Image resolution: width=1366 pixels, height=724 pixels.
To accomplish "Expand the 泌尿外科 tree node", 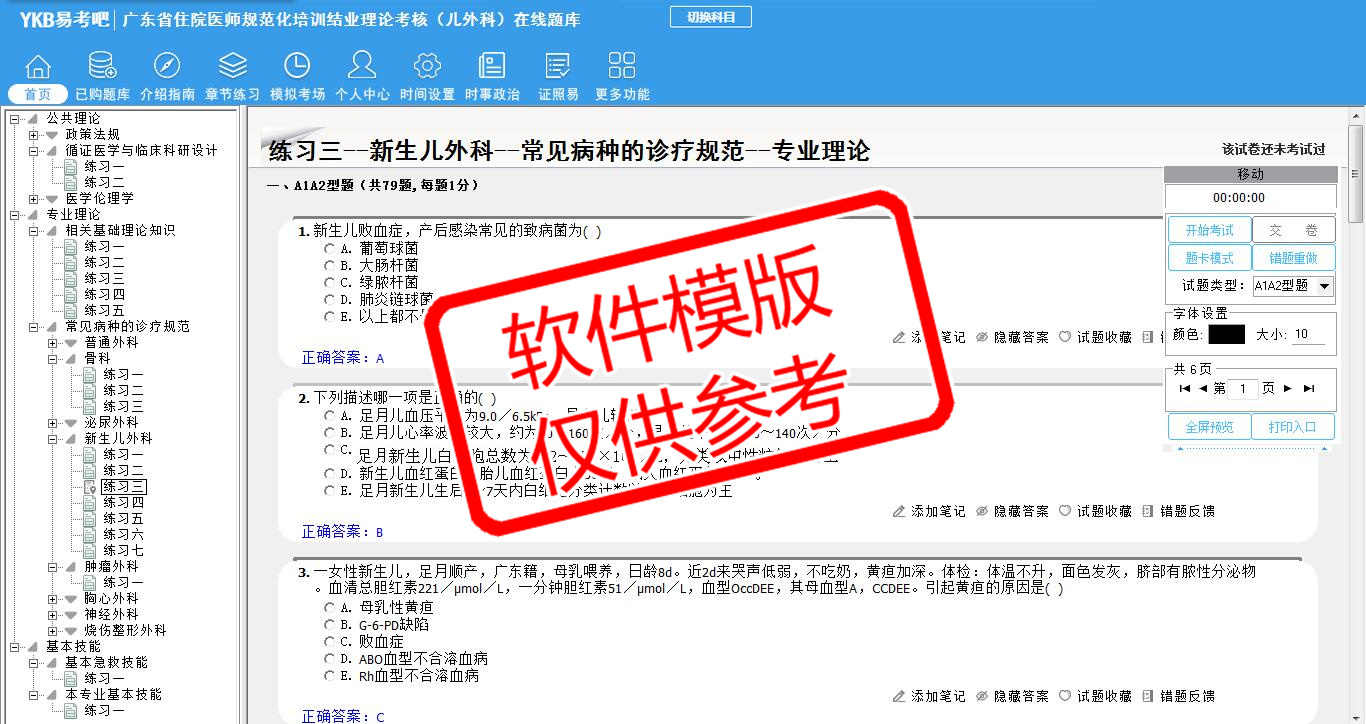I will pyautogui.click(x=53, y=422).
